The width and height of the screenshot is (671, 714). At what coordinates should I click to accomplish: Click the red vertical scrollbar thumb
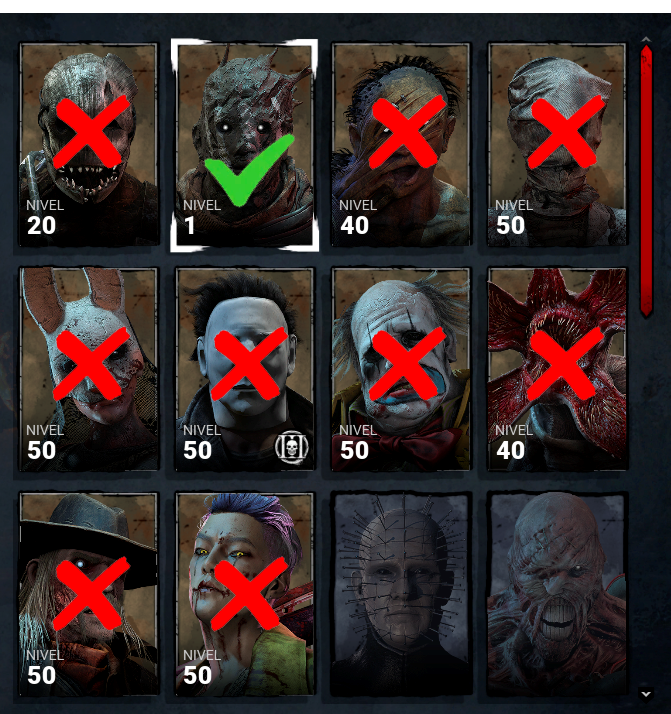[x=646, y=181]
